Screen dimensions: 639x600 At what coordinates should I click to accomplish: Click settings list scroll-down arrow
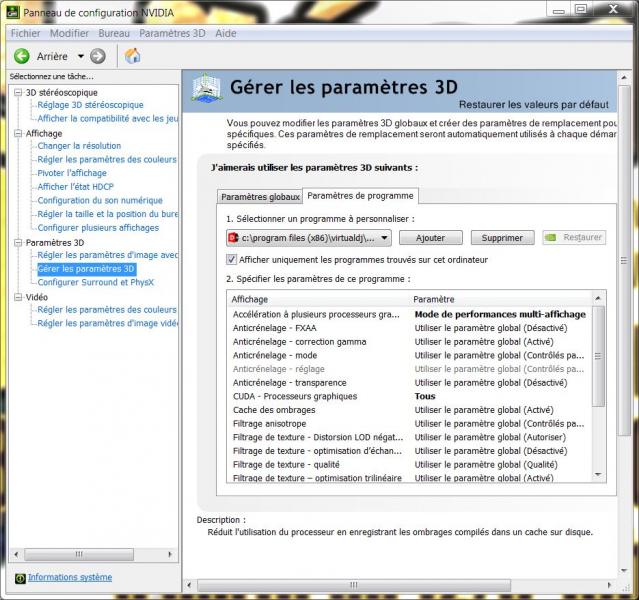coord(598,474)
